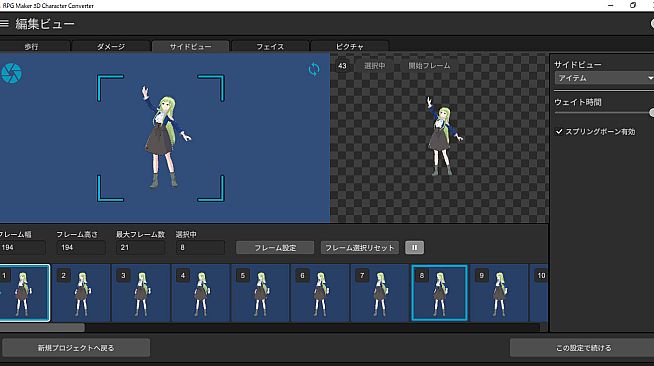654x366 pixels.
Task: Select frame thumbnail 7
Action: 380,293
